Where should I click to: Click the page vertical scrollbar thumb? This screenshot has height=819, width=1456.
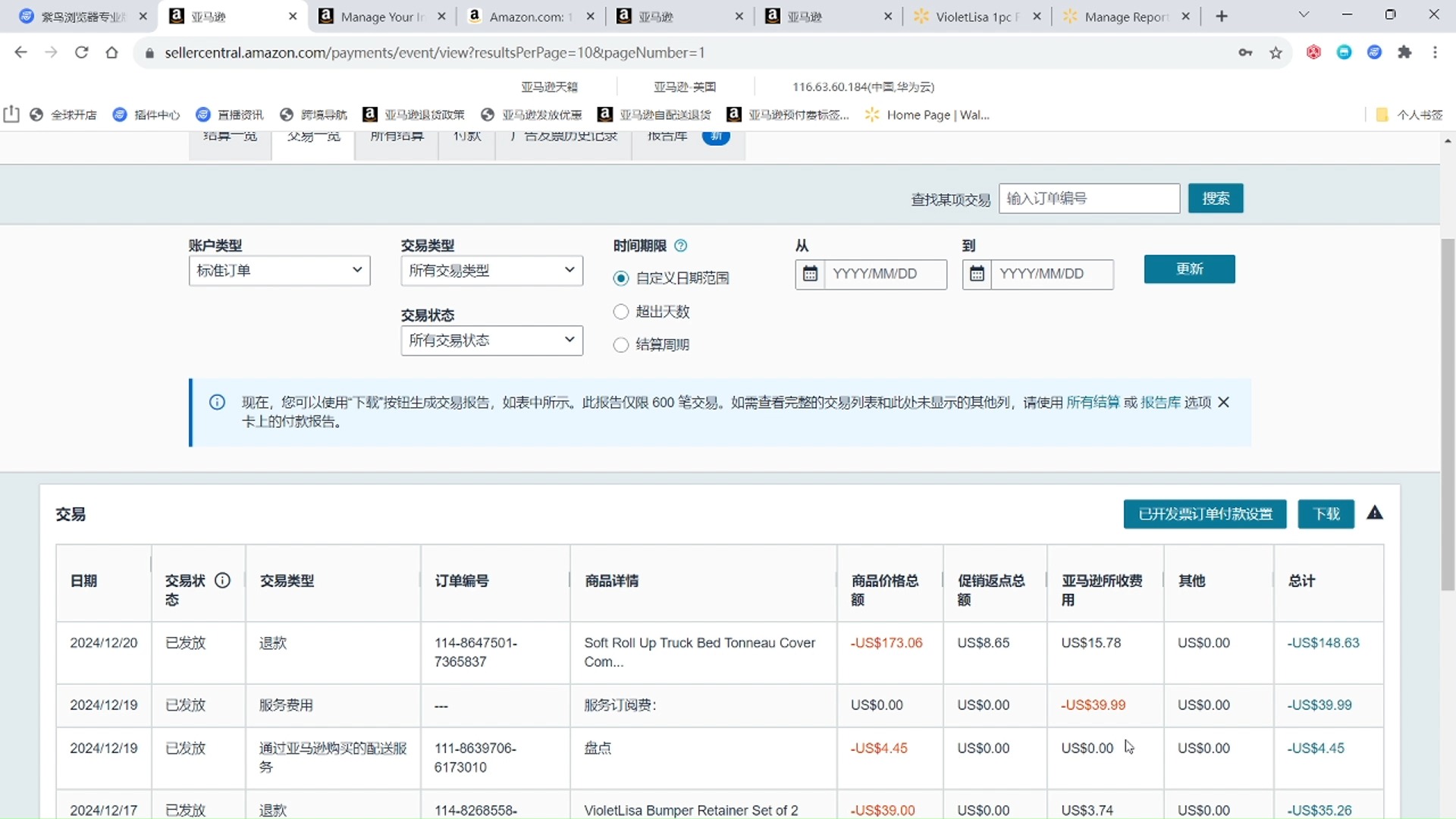[x=1448, y=414]
